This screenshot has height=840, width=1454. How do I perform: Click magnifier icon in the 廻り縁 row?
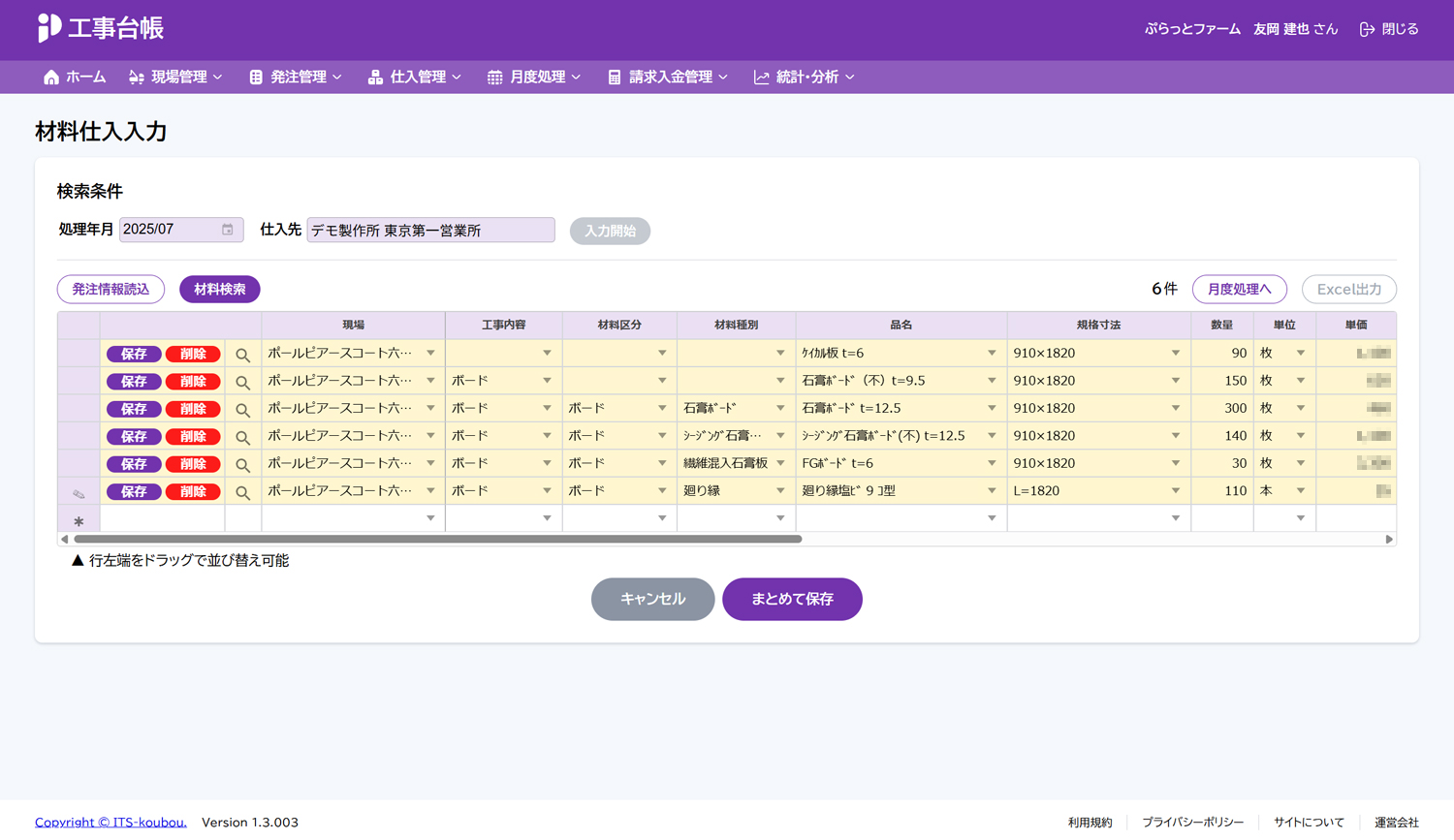pos(243,492)
